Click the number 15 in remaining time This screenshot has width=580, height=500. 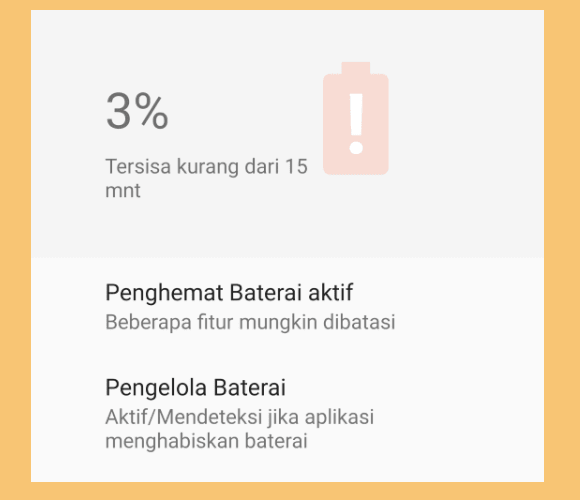point(296,166)
